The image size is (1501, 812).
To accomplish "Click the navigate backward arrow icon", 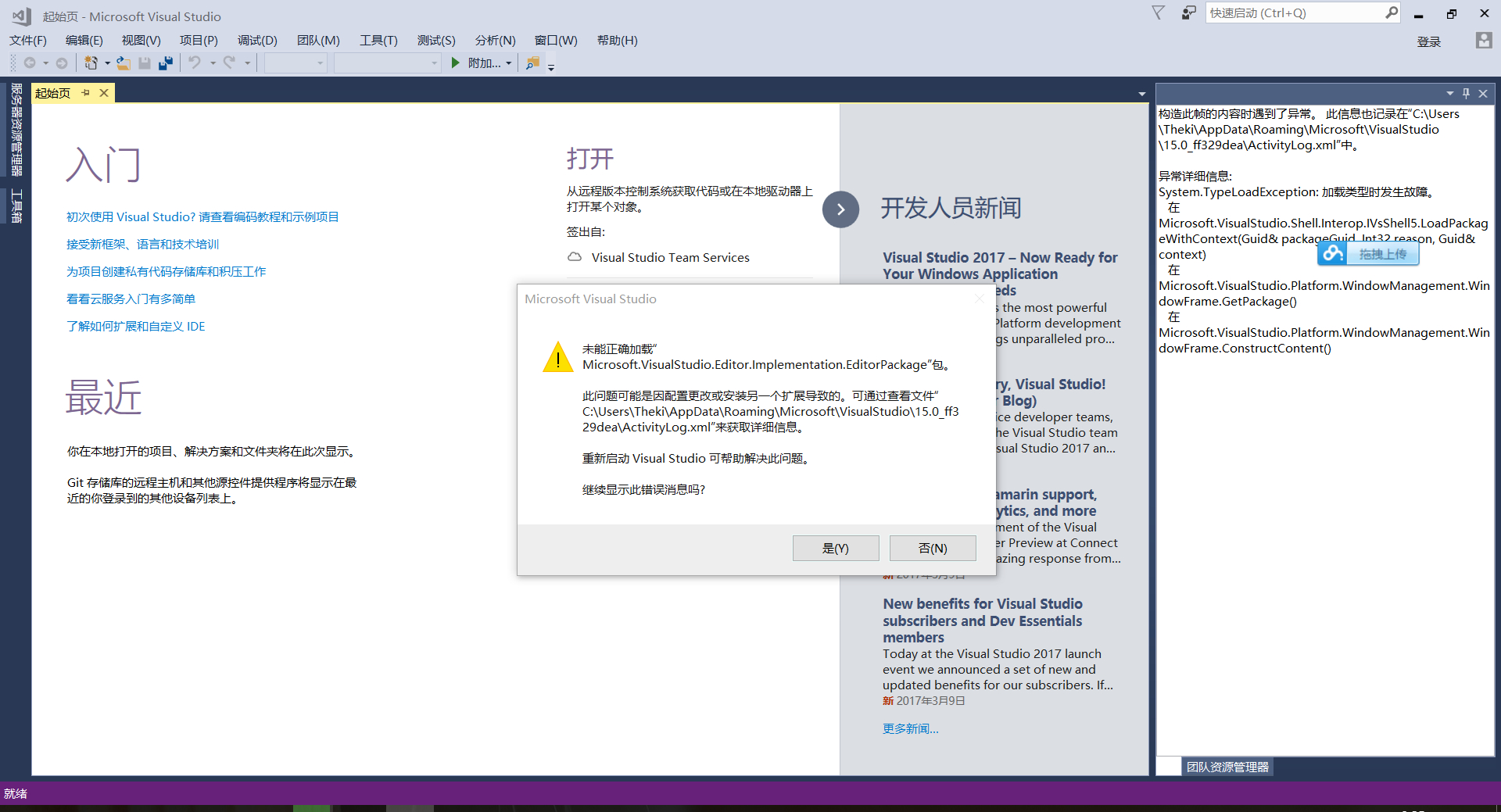I will point(30,63).
